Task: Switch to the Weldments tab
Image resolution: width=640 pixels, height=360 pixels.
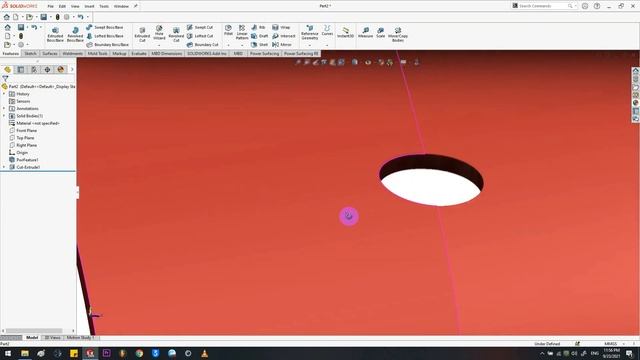Action: [x=73, y=53]
